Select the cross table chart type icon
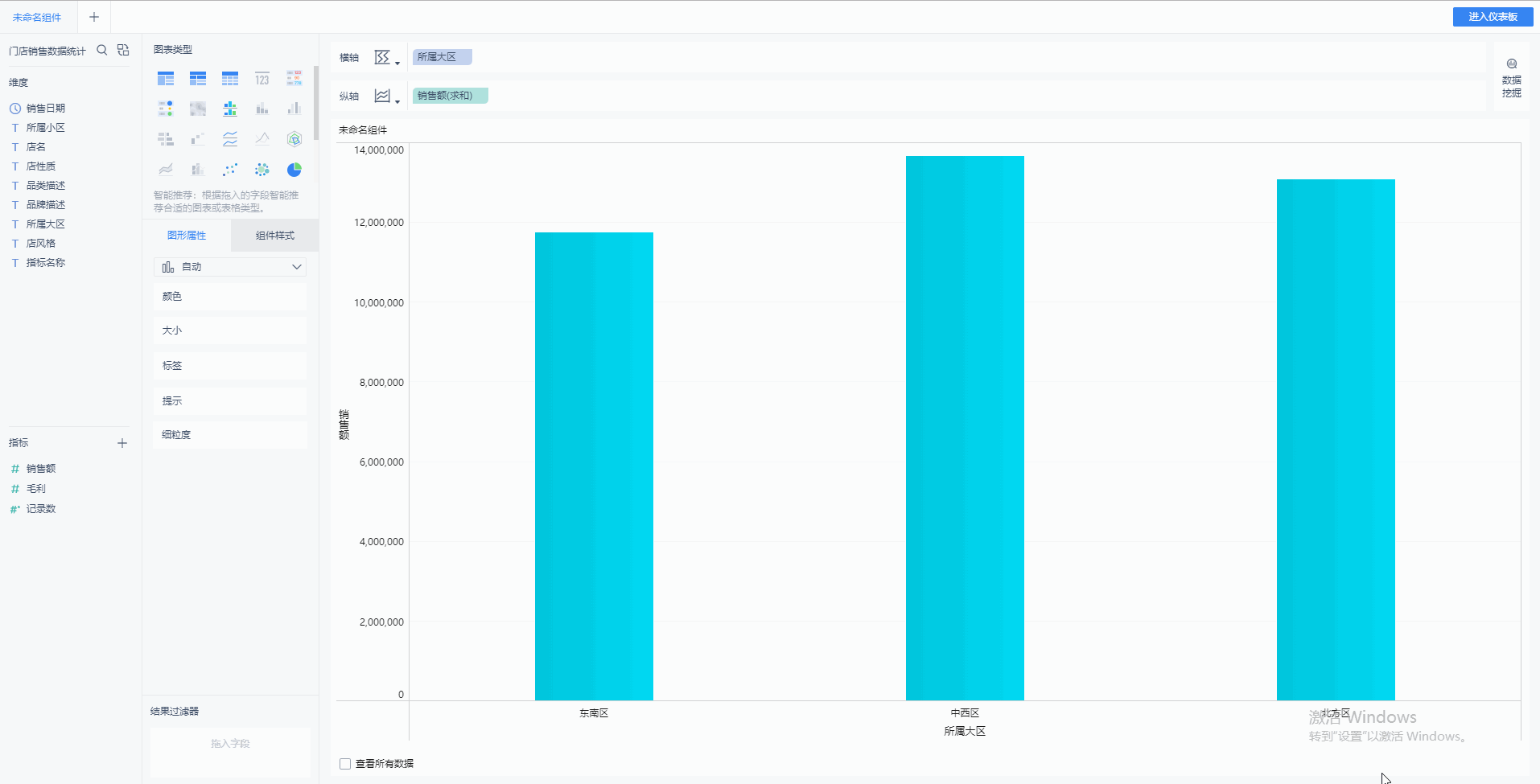This screenshot has width=1540, height=784. pyautogui.click(x=198, y=79)
